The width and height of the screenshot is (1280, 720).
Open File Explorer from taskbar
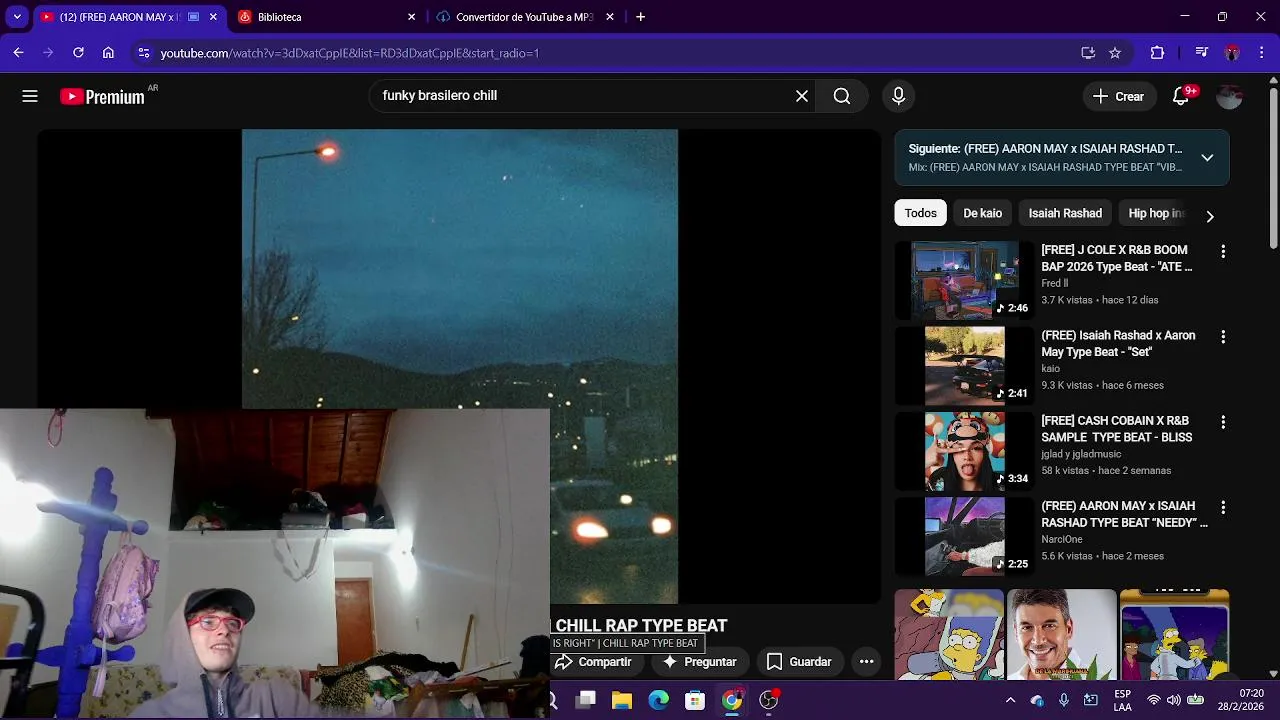click(622, 700)
